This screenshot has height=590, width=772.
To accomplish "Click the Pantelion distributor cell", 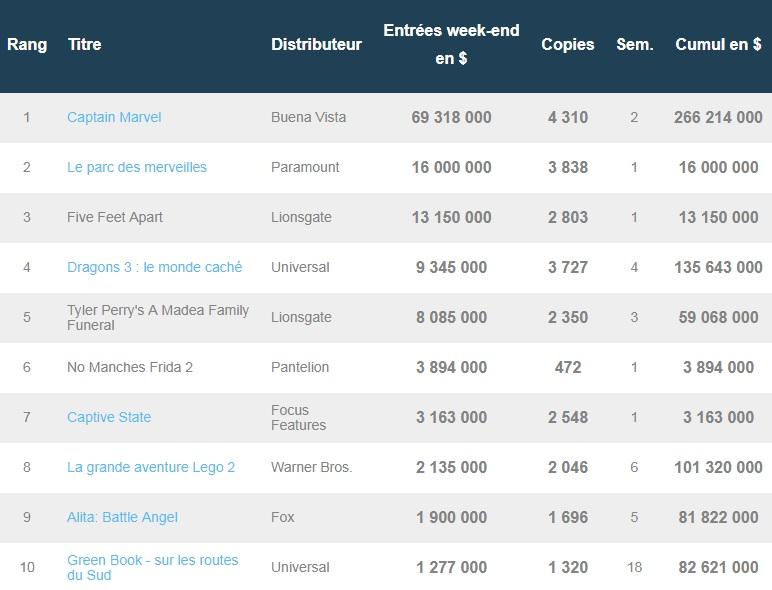I will click(x=300, y=367).
